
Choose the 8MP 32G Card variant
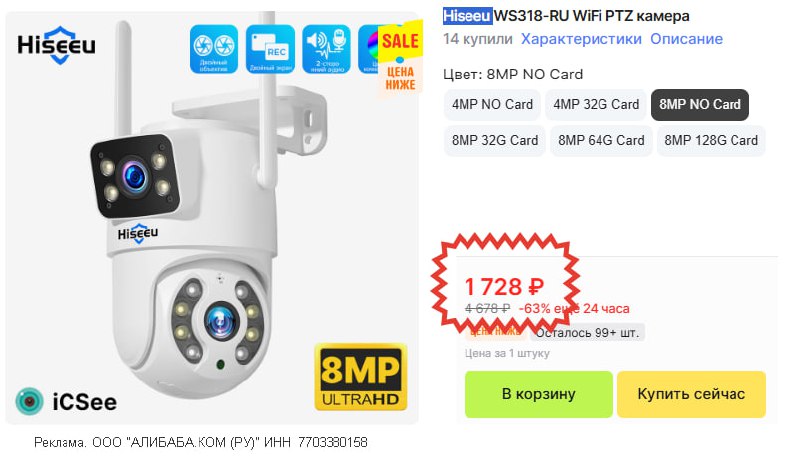pyautogui.click(x=495, y=140)
